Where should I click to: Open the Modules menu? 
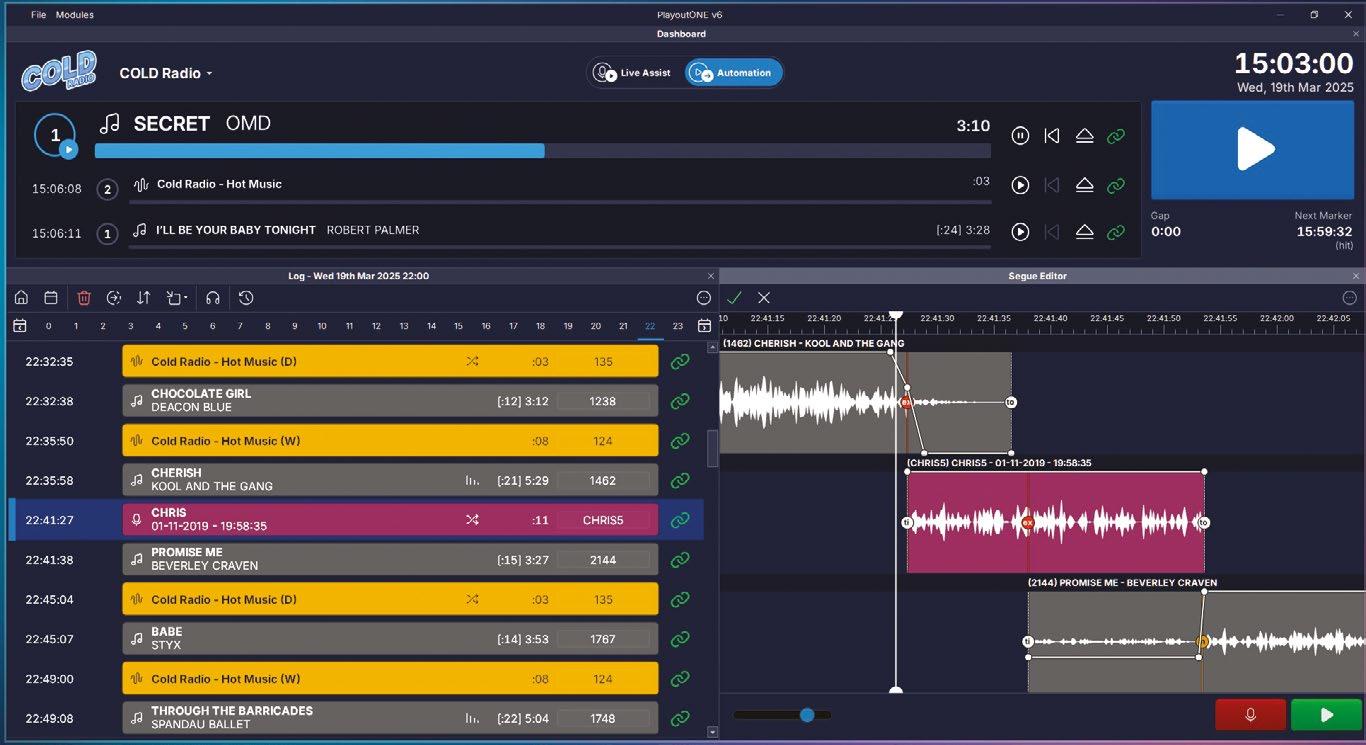pyautogui.click(x=75, y=15)
